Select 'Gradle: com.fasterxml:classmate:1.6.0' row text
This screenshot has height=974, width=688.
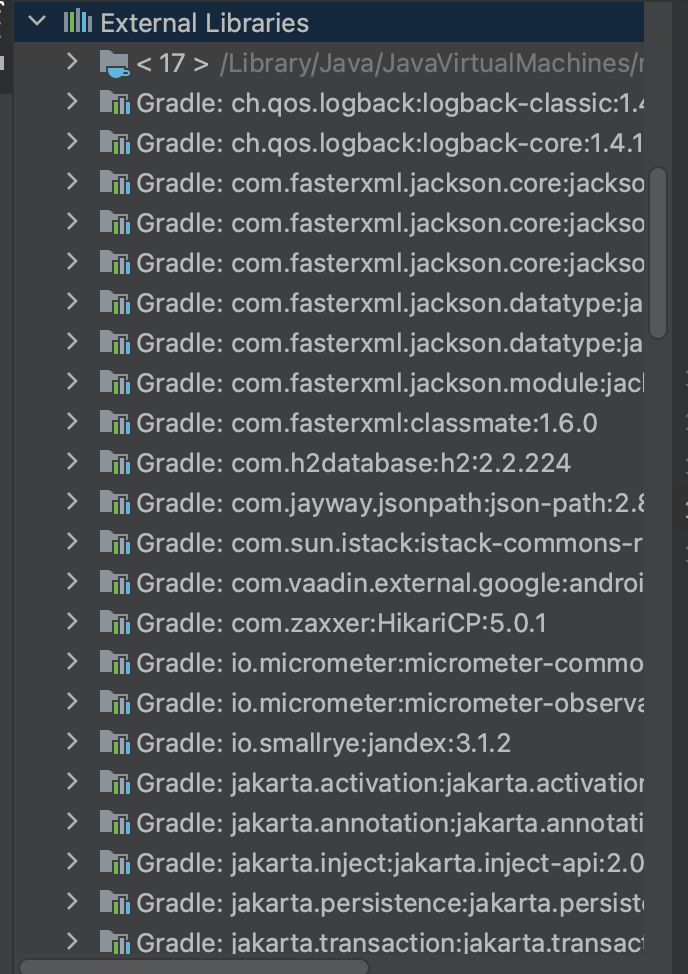[367, 423]
